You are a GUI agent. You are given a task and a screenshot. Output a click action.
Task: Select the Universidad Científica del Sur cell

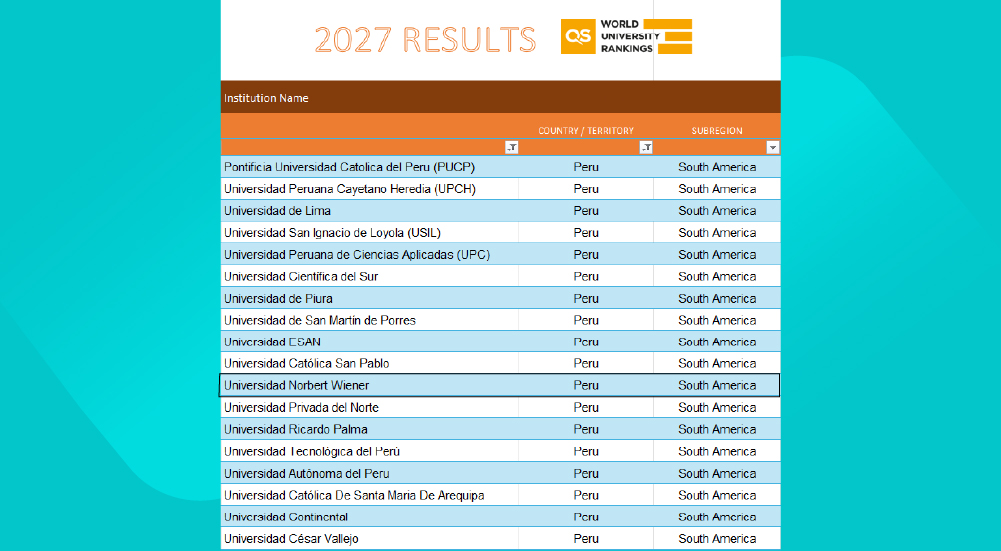tap(370, 276)
